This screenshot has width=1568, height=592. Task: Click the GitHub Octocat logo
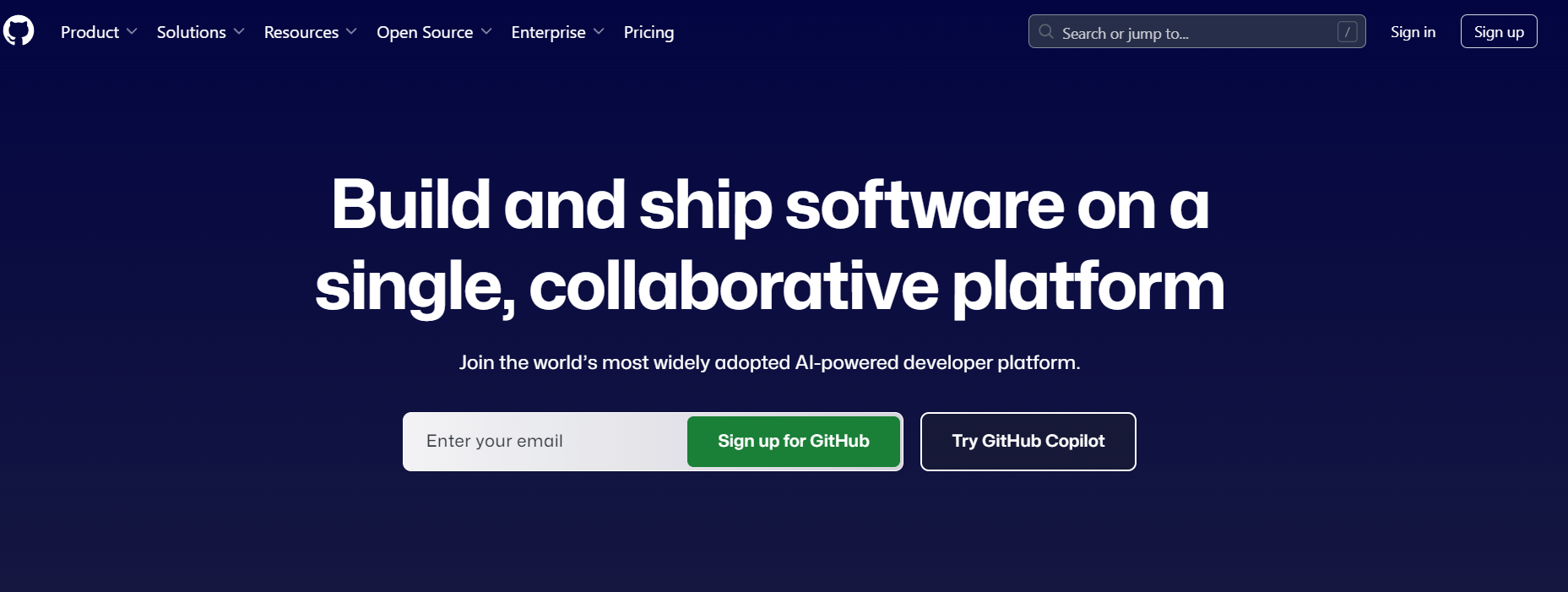19,31
